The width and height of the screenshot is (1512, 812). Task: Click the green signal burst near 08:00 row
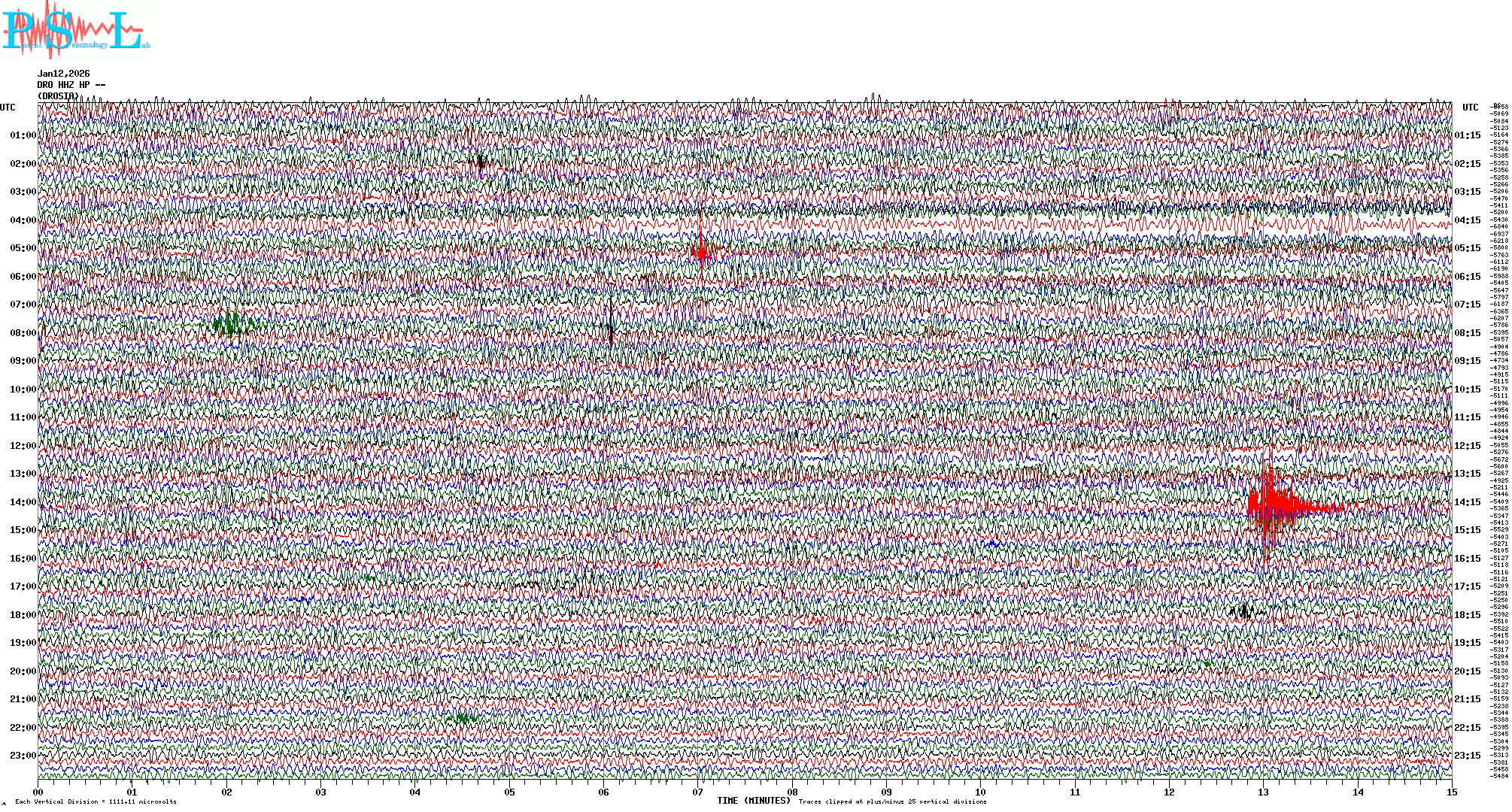pyautogui.click(x=232, y=324)
